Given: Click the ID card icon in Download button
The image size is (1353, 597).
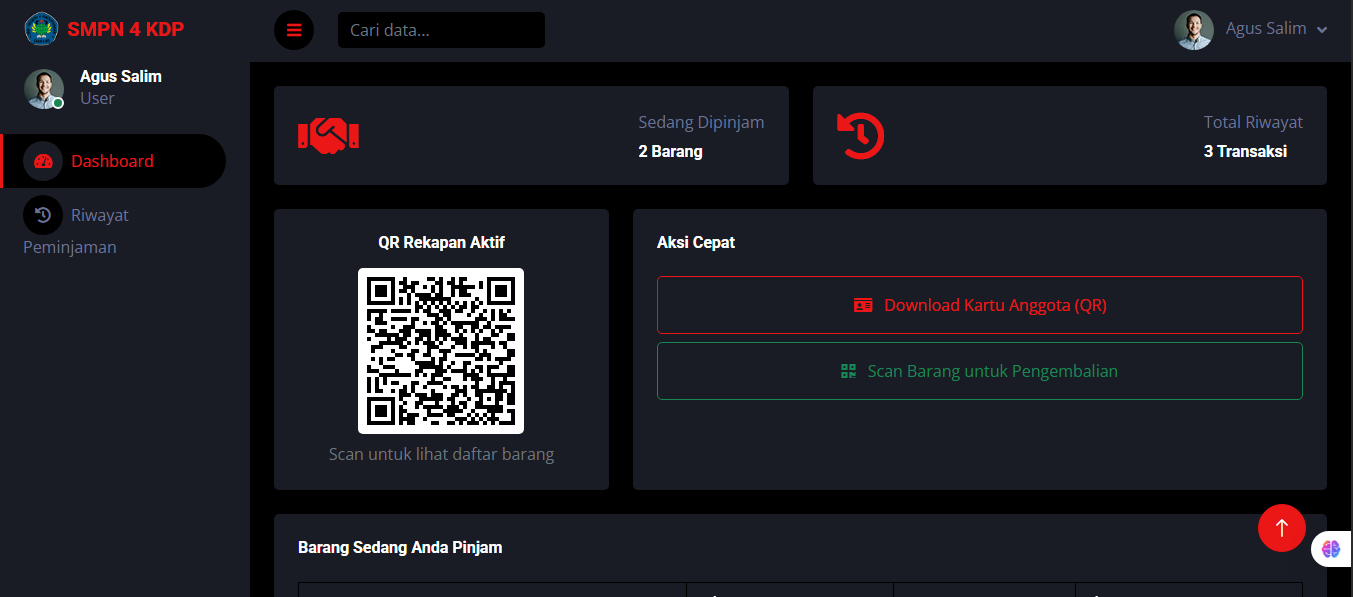Looking at the screenshot, I should [x=863, y=306].
